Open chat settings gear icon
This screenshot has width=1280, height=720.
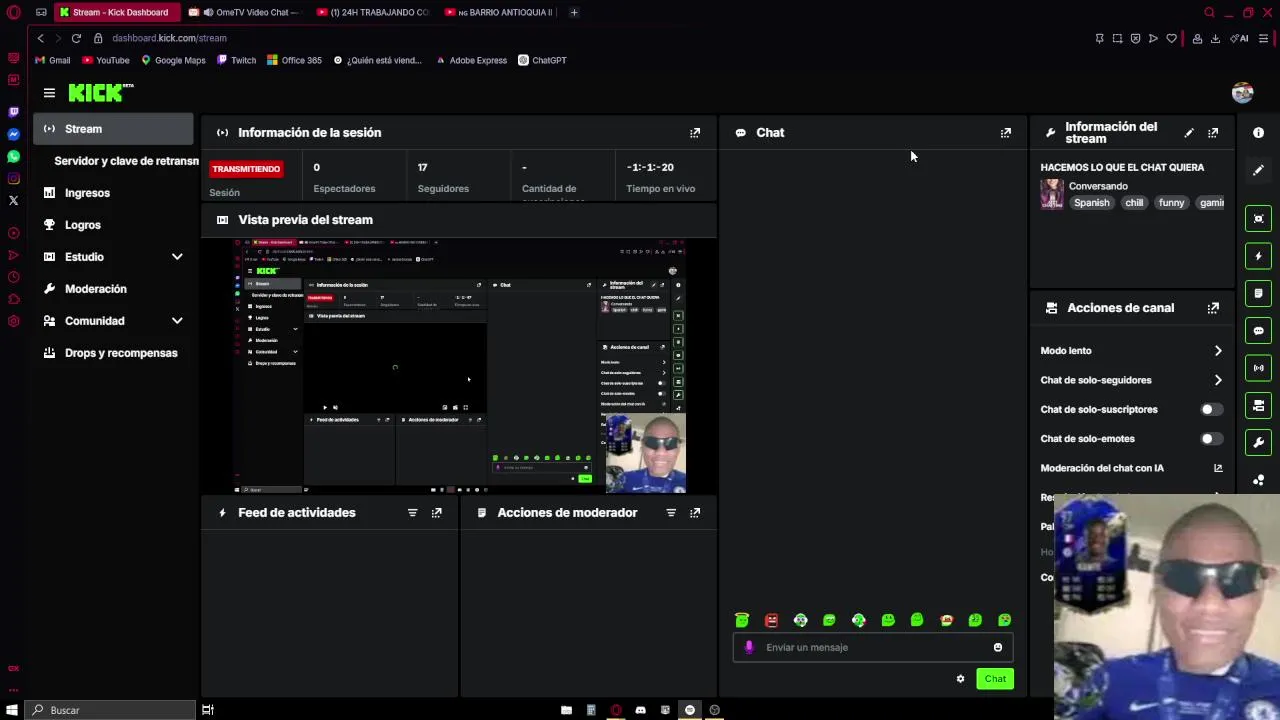tap(960, 679)
